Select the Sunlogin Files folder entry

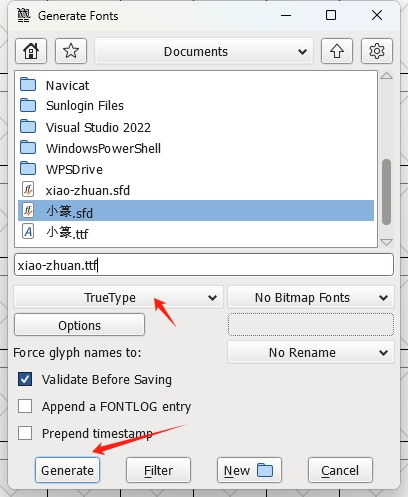196,106
